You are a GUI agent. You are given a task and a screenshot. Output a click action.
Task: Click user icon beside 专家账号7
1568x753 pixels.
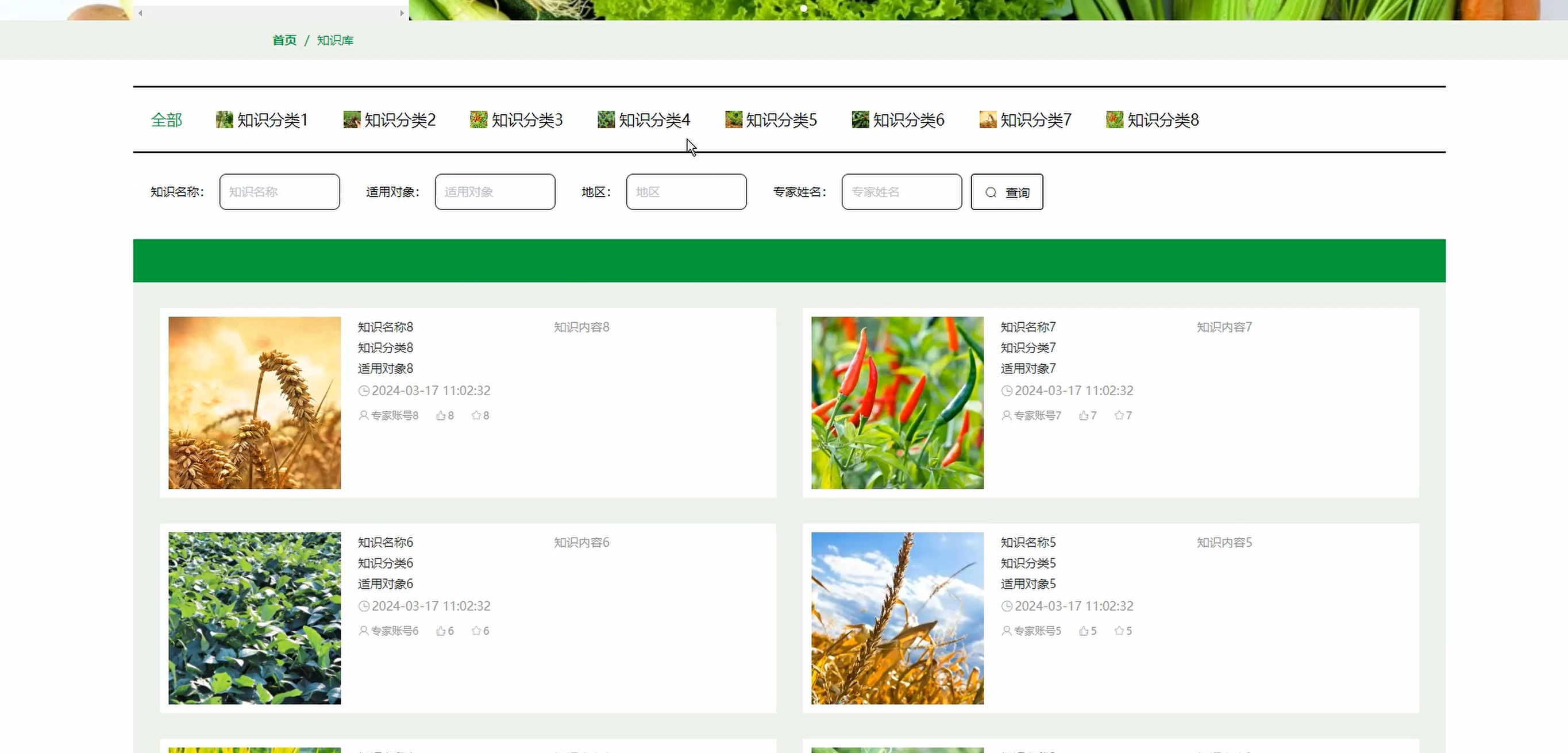click(1006, 416)
